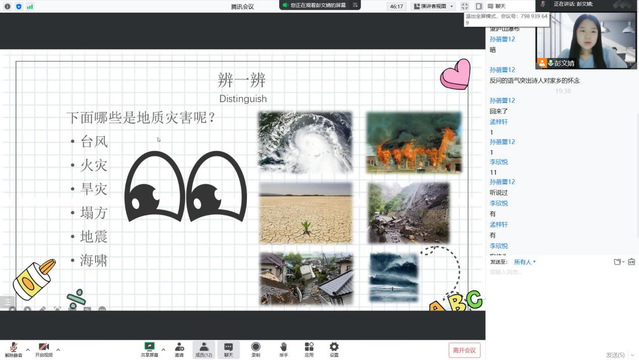Raise hand using the 举手 icon
The height and width of the screenshot is (360, 639).
(x=284, y=349)
